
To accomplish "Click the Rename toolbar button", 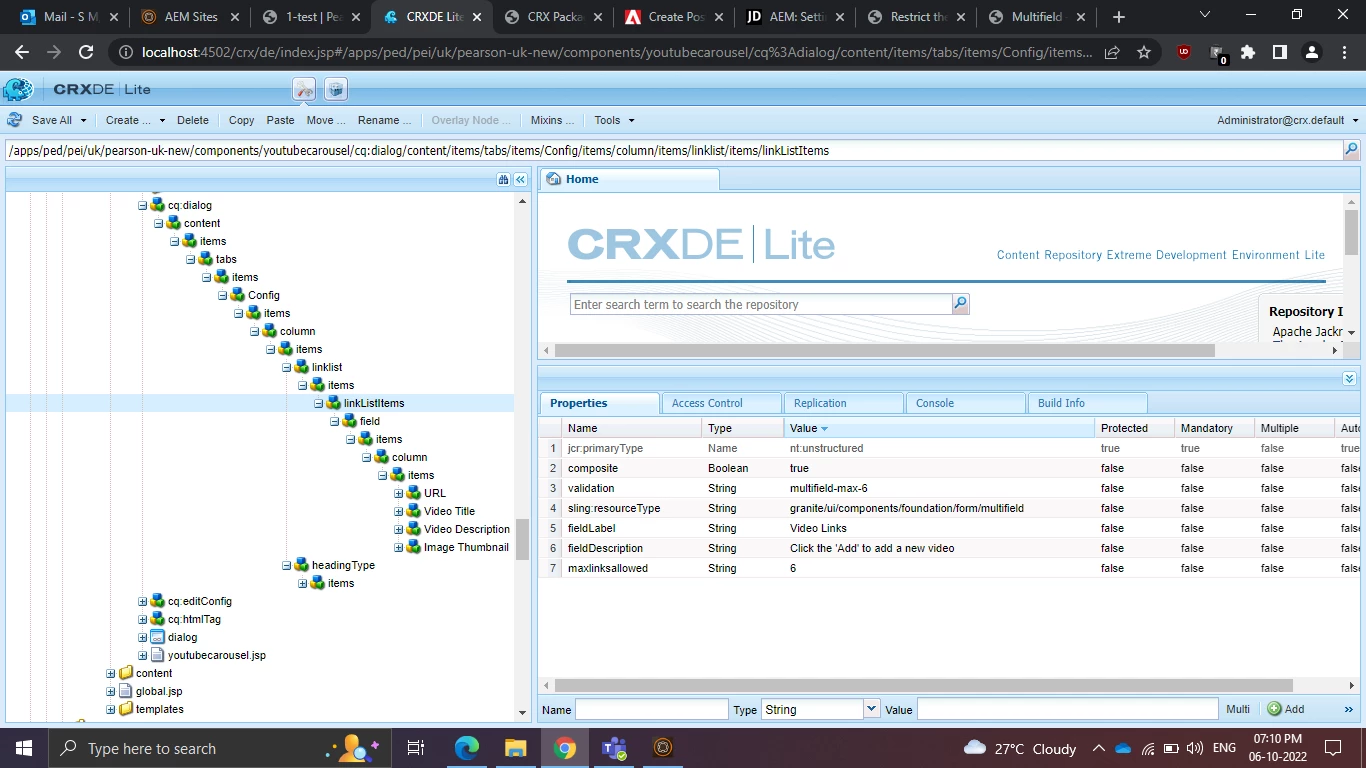I will click(385, 120).
